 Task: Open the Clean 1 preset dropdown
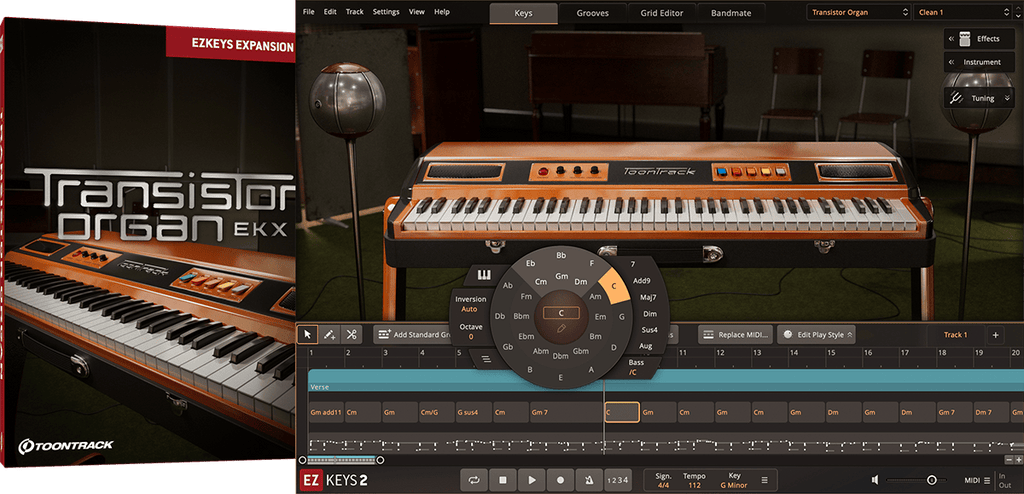(x=967, y=12)
